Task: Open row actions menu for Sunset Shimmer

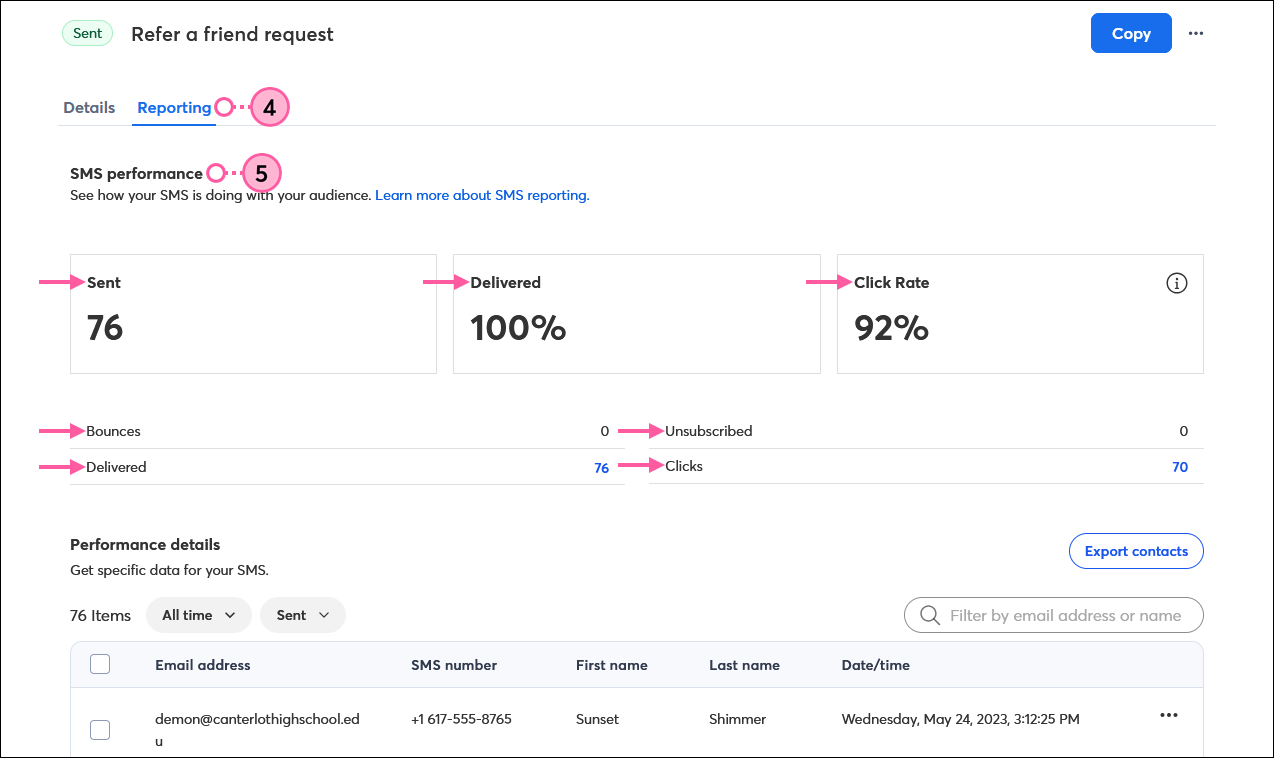Action: coord(1168,715)
